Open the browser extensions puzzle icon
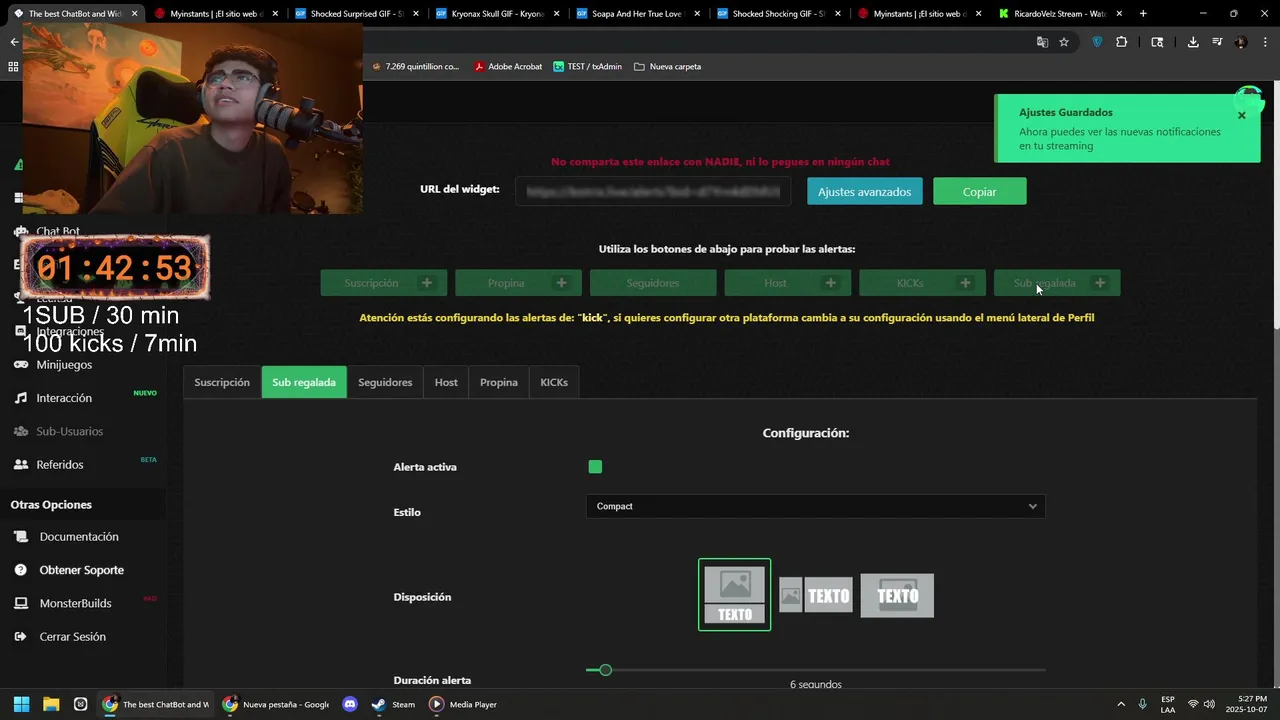Viewport: 1280px width, 720px height. pyautogui.click(x=1121, y=42)
